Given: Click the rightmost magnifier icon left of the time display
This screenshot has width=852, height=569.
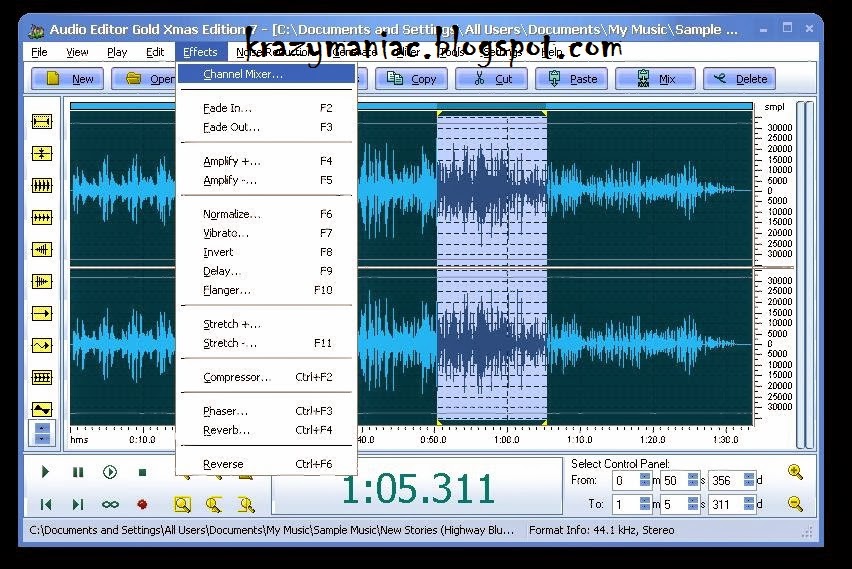Looking at the screenshot, I should point(246,504).
